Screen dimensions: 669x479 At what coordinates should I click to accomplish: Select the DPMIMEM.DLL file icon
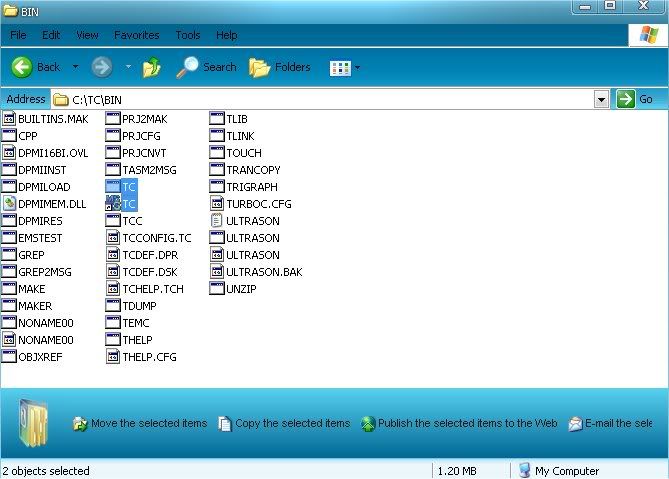[x=9, y=204]
